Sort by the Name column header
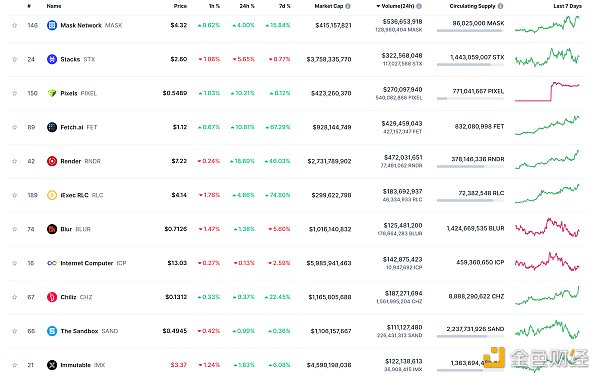 point(54,6)
